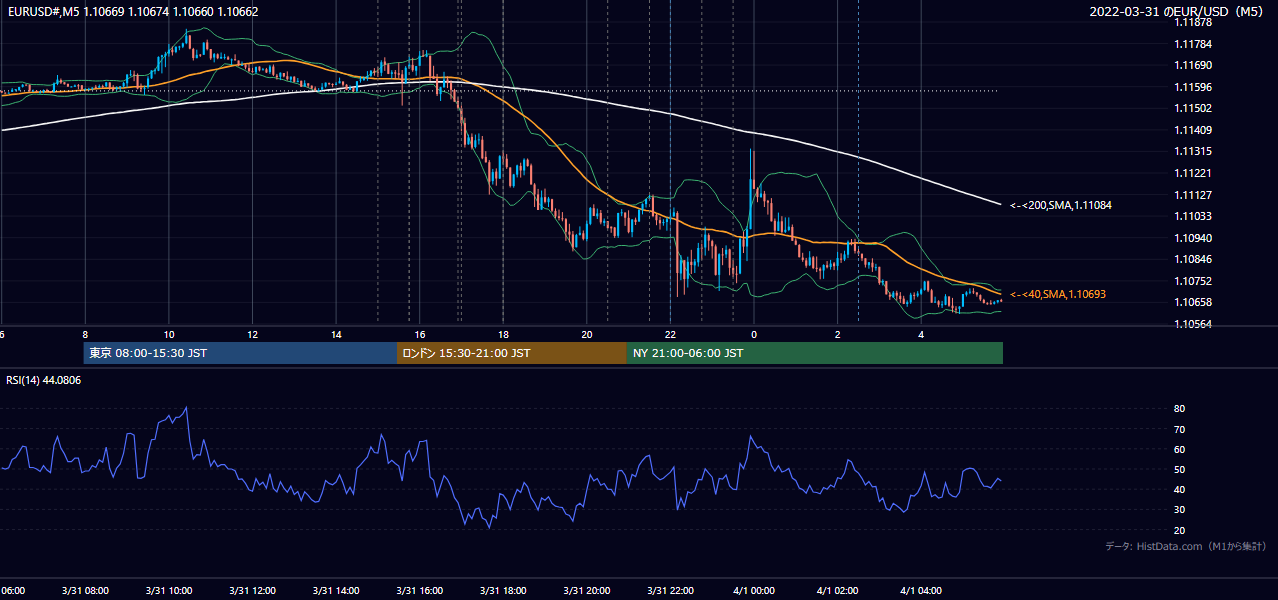Click hour label 0 under price chart
The height and width of the screenshot is (600, 1278).
pos(754,335)
